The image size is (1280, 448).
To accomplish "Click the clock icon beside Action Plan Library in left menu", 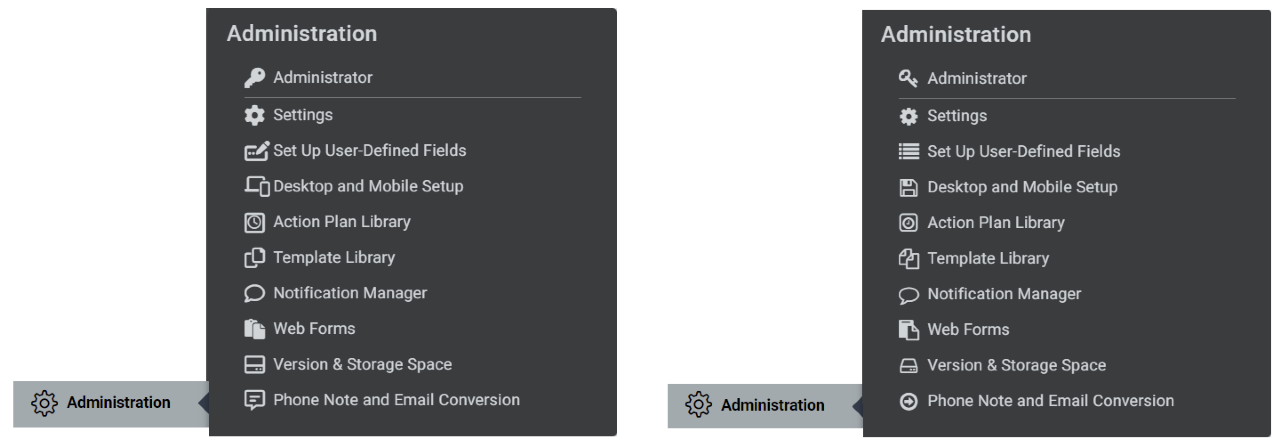I will click(x=255, y=222).
